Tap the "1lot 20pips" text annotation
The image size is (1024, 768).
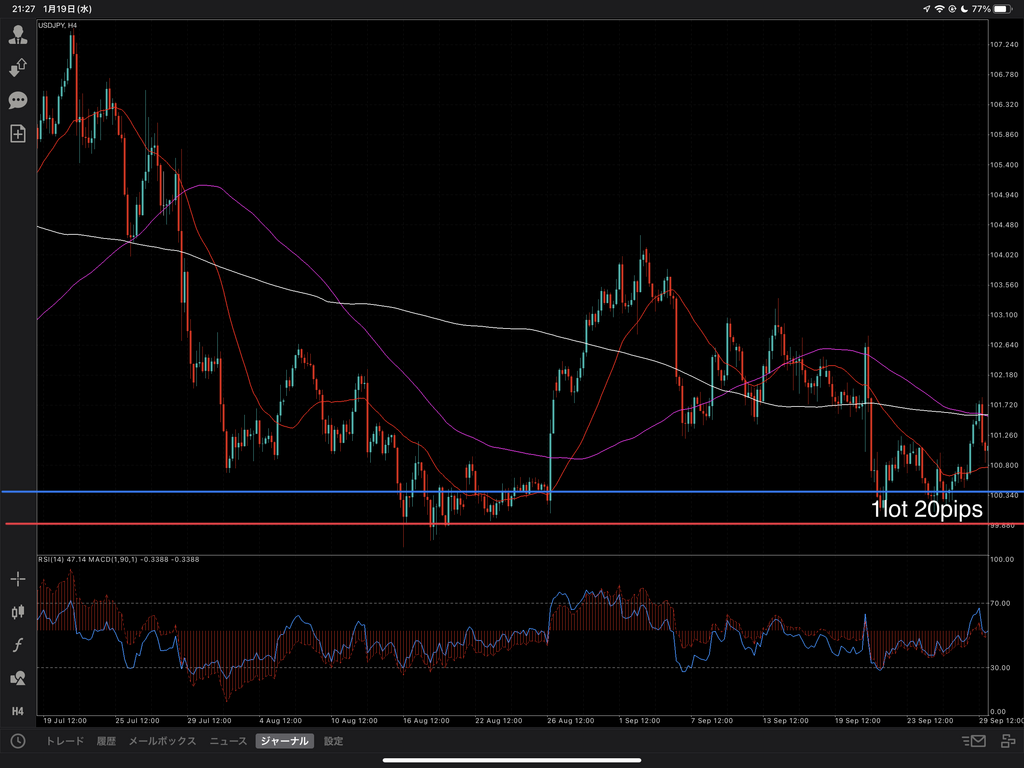pyautogui.click(x=927, y=509)
